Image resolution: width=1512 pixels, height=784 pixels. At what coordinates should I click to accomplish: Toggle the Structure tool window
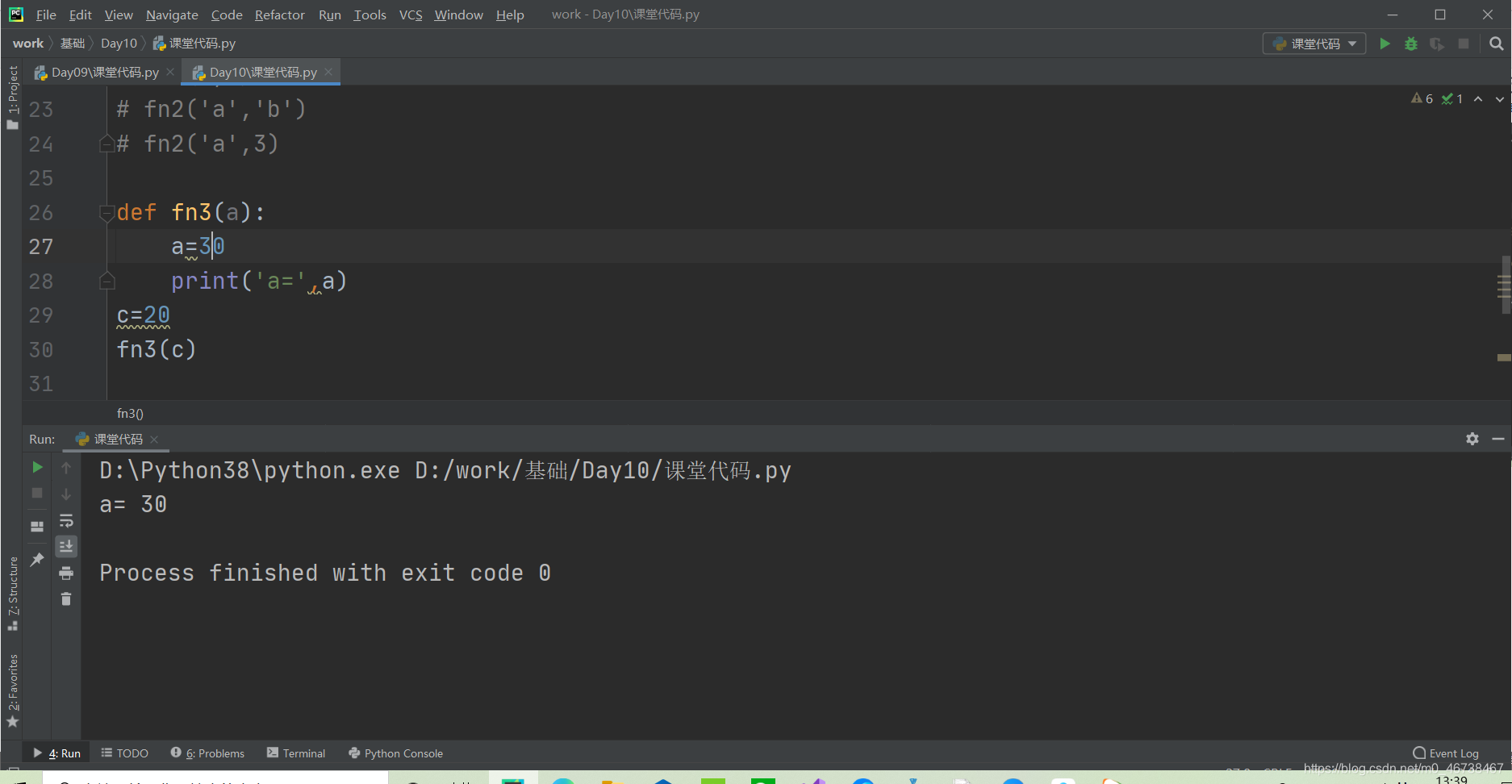(12, 594)
